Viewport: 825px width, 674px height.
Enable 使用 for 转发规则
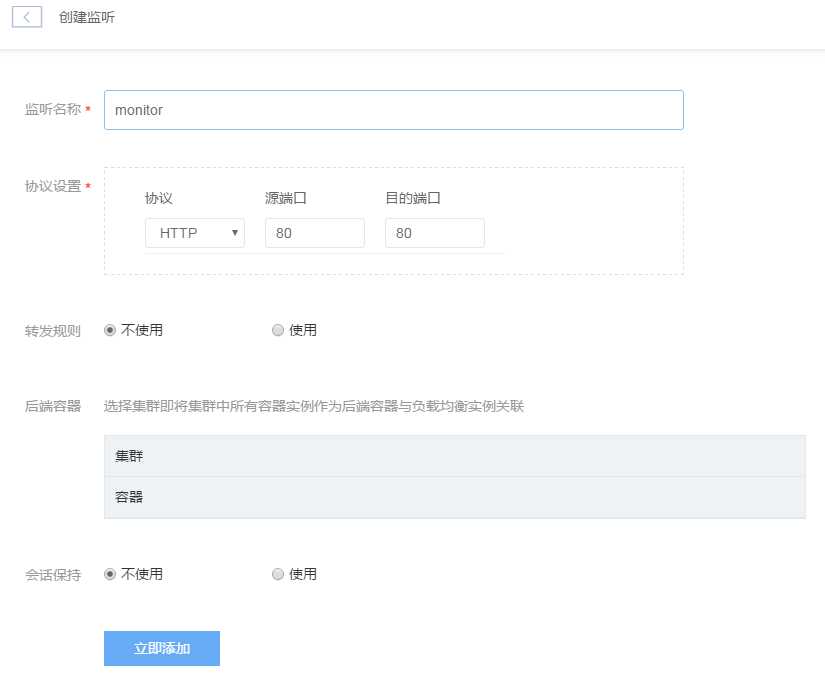[x=278, y=330]
